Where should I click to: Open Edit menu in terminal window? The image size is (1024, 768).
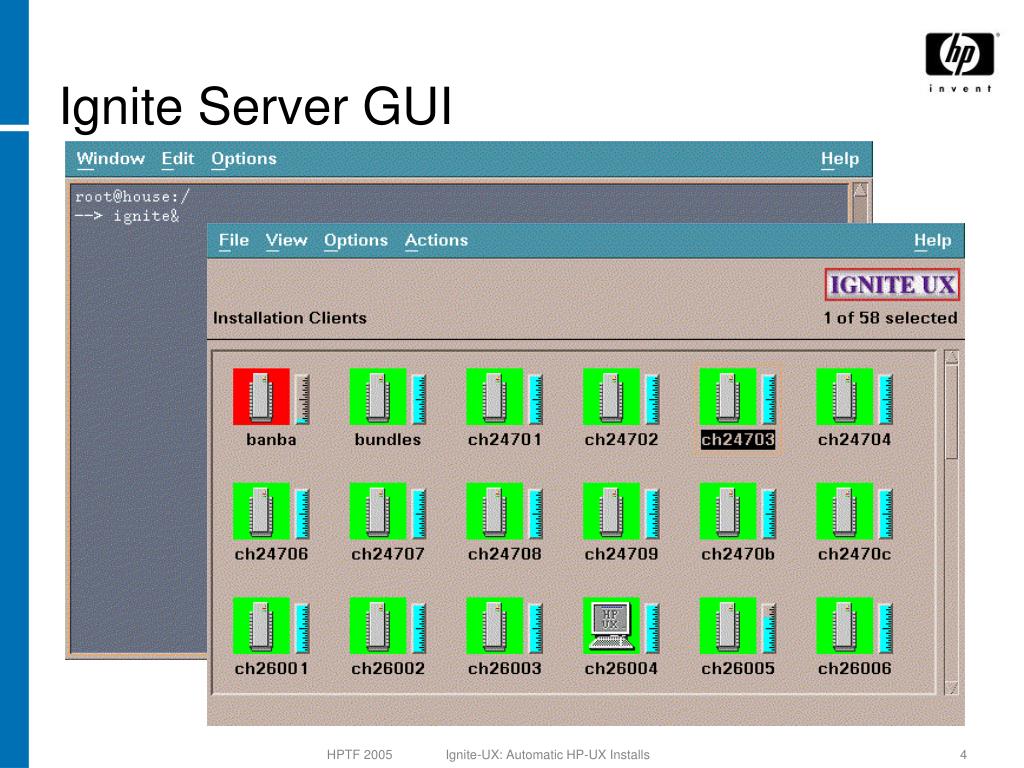click(178, 159)
